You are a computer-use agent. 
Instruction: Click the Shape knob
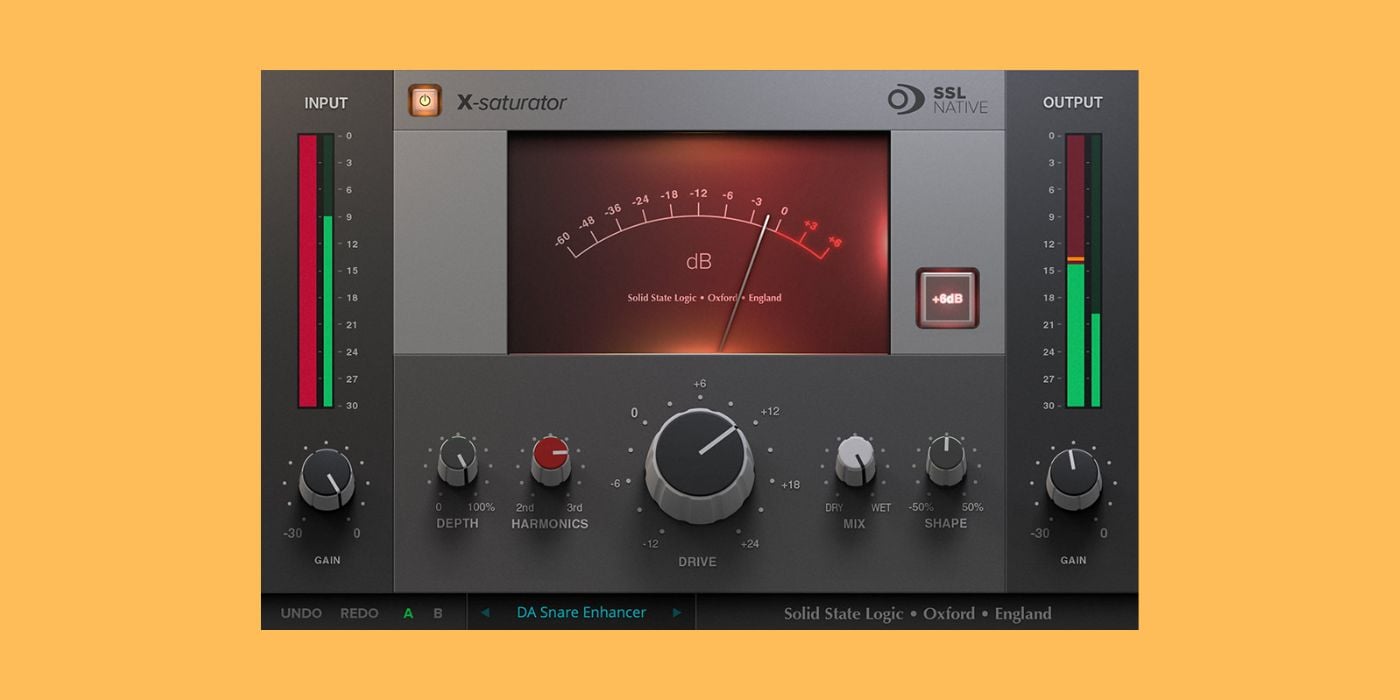click(945, 459)
